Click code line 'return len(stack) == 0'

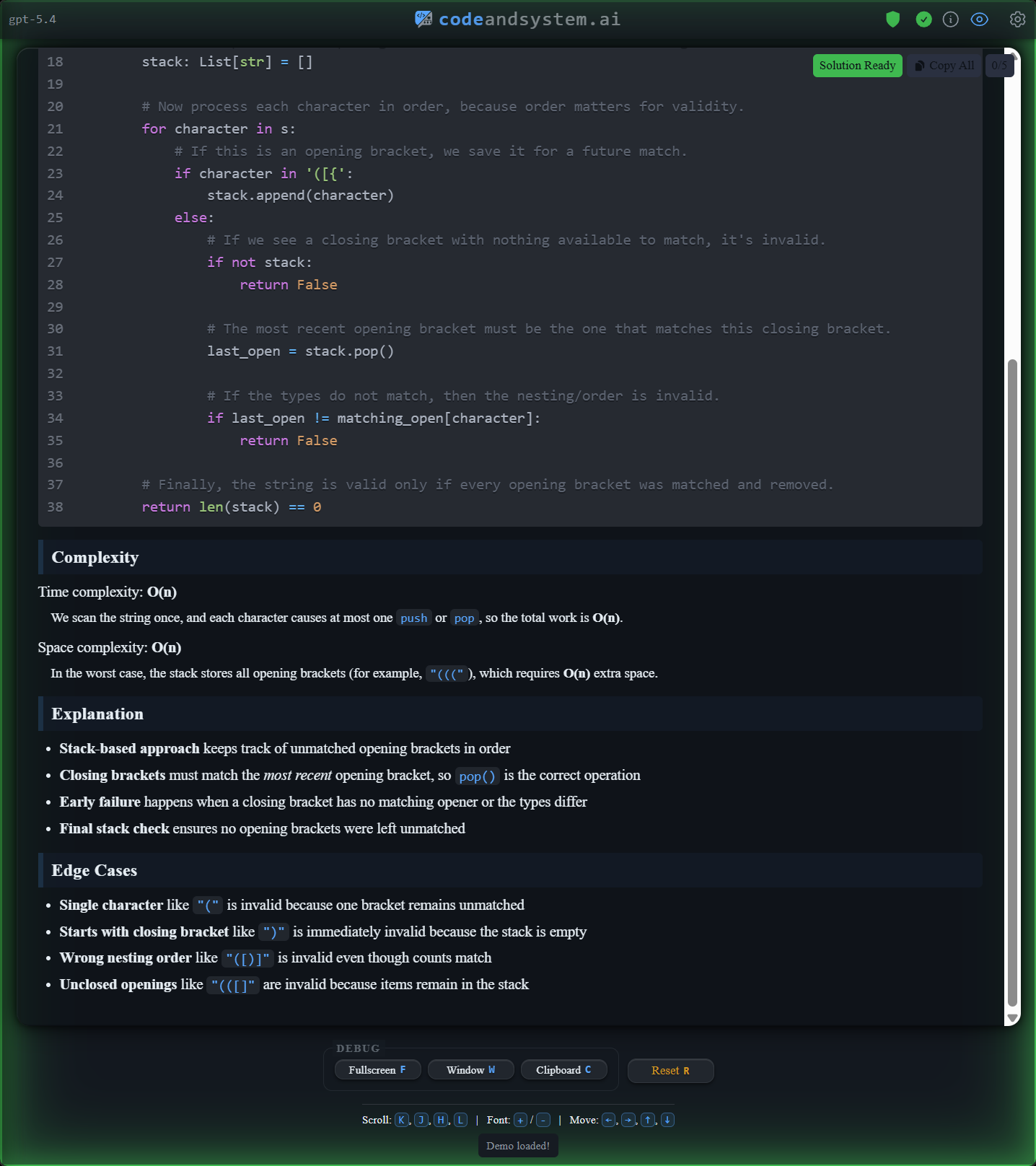tap(232, 507)
